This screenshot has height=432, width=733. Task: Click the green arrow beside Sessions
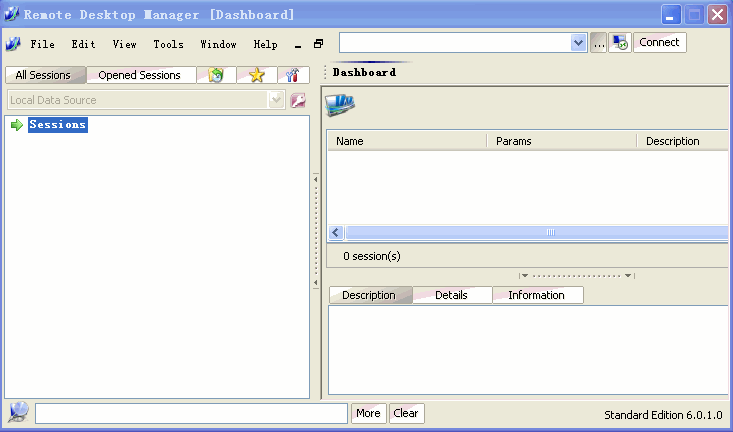(x=17, y=125)
